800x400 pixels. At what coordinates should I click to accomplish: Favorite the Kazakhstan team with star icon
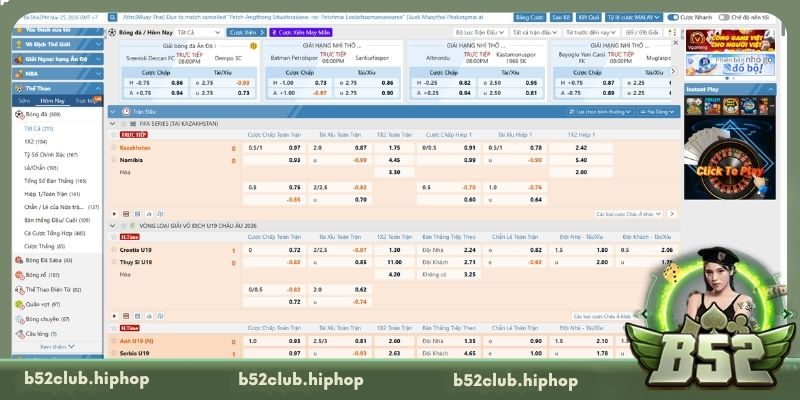[112, 147]
